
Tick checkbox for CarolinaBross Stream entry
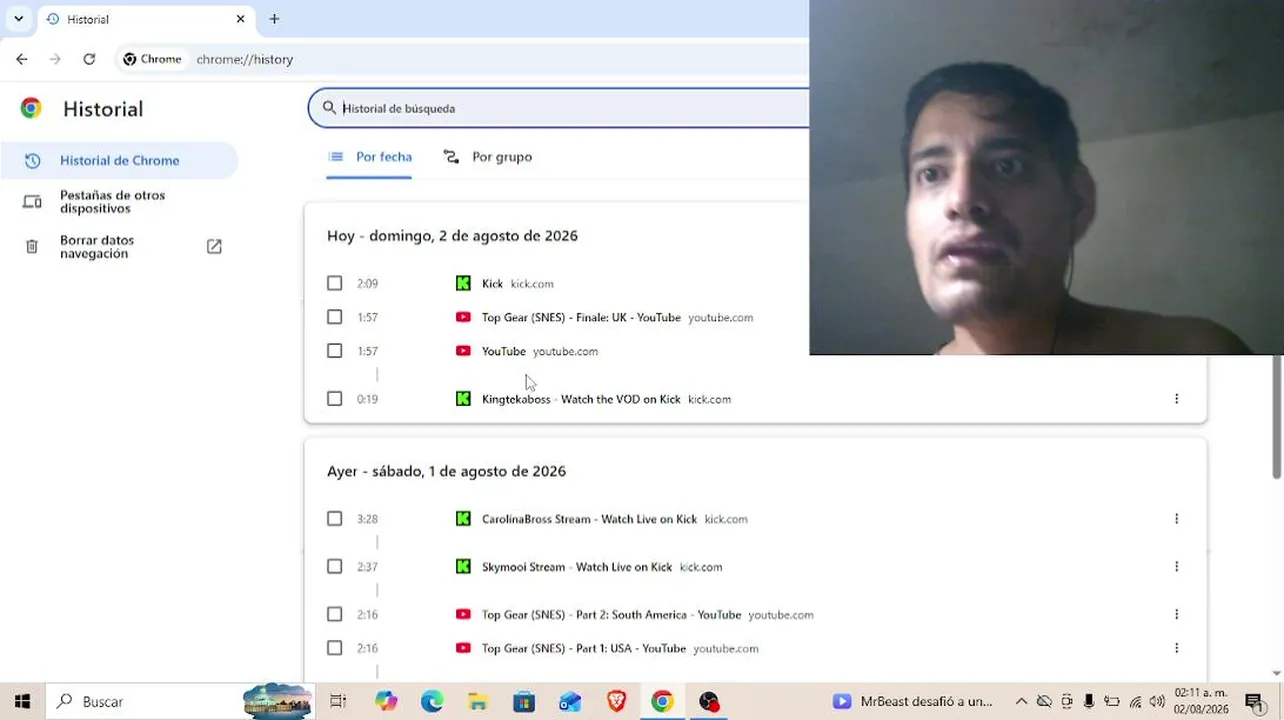[334, 519]
